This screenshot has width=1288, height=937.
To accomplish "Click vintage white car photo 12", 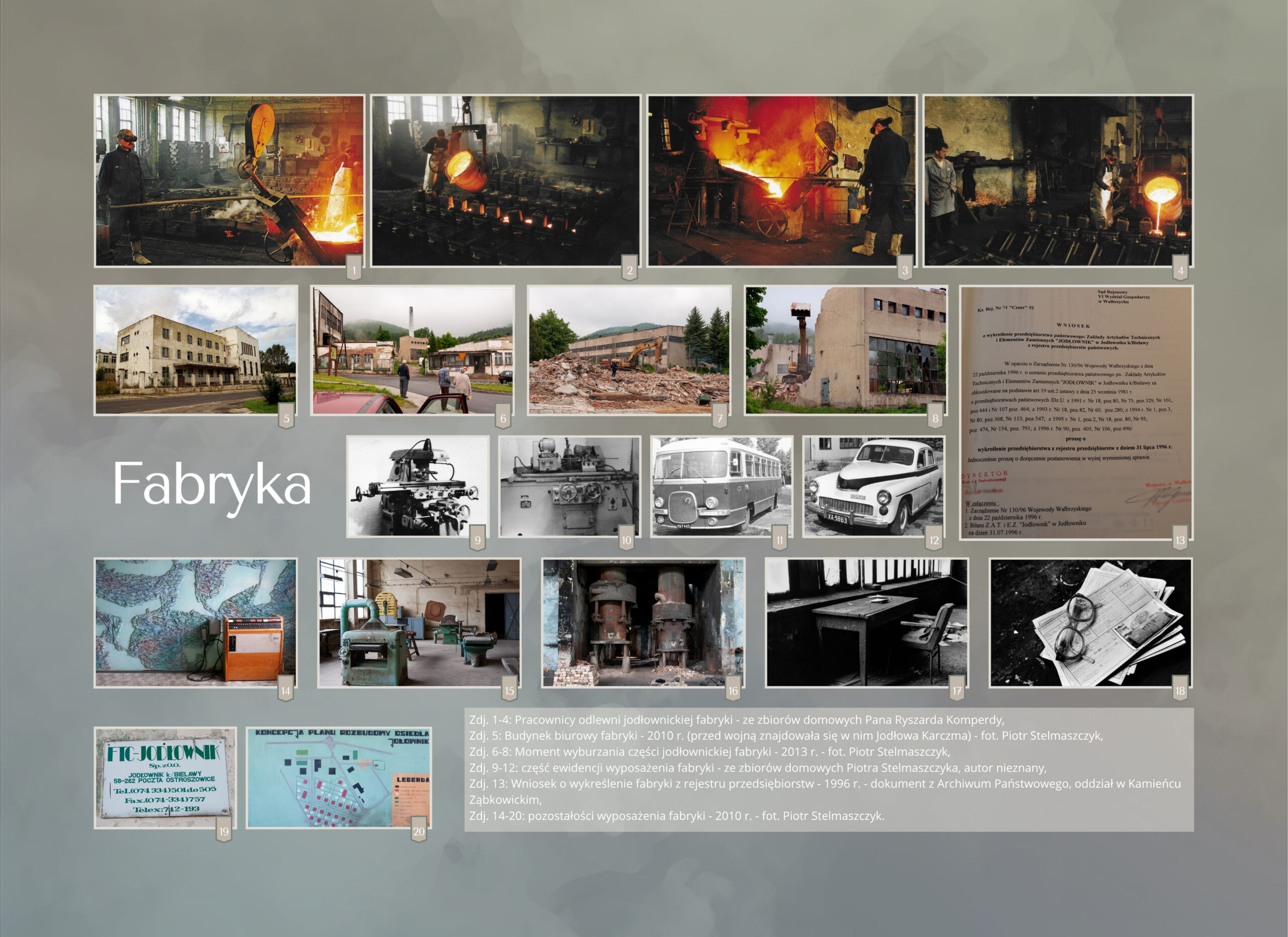I will [x=873, y=486].
